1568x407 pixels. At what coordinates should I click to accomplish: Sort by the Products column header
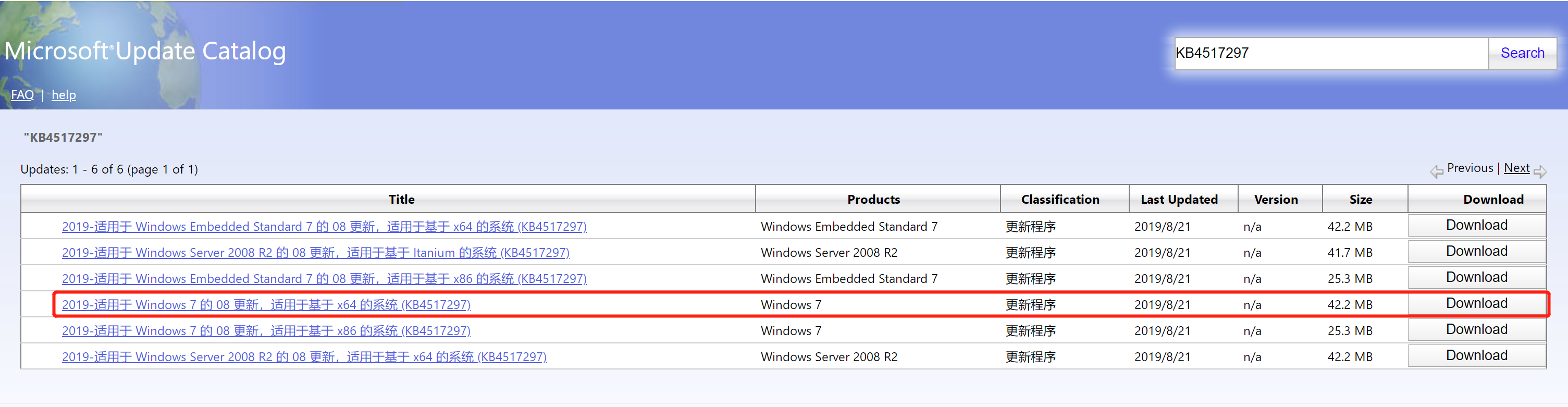pyautogui.click(x=873, y=199)
